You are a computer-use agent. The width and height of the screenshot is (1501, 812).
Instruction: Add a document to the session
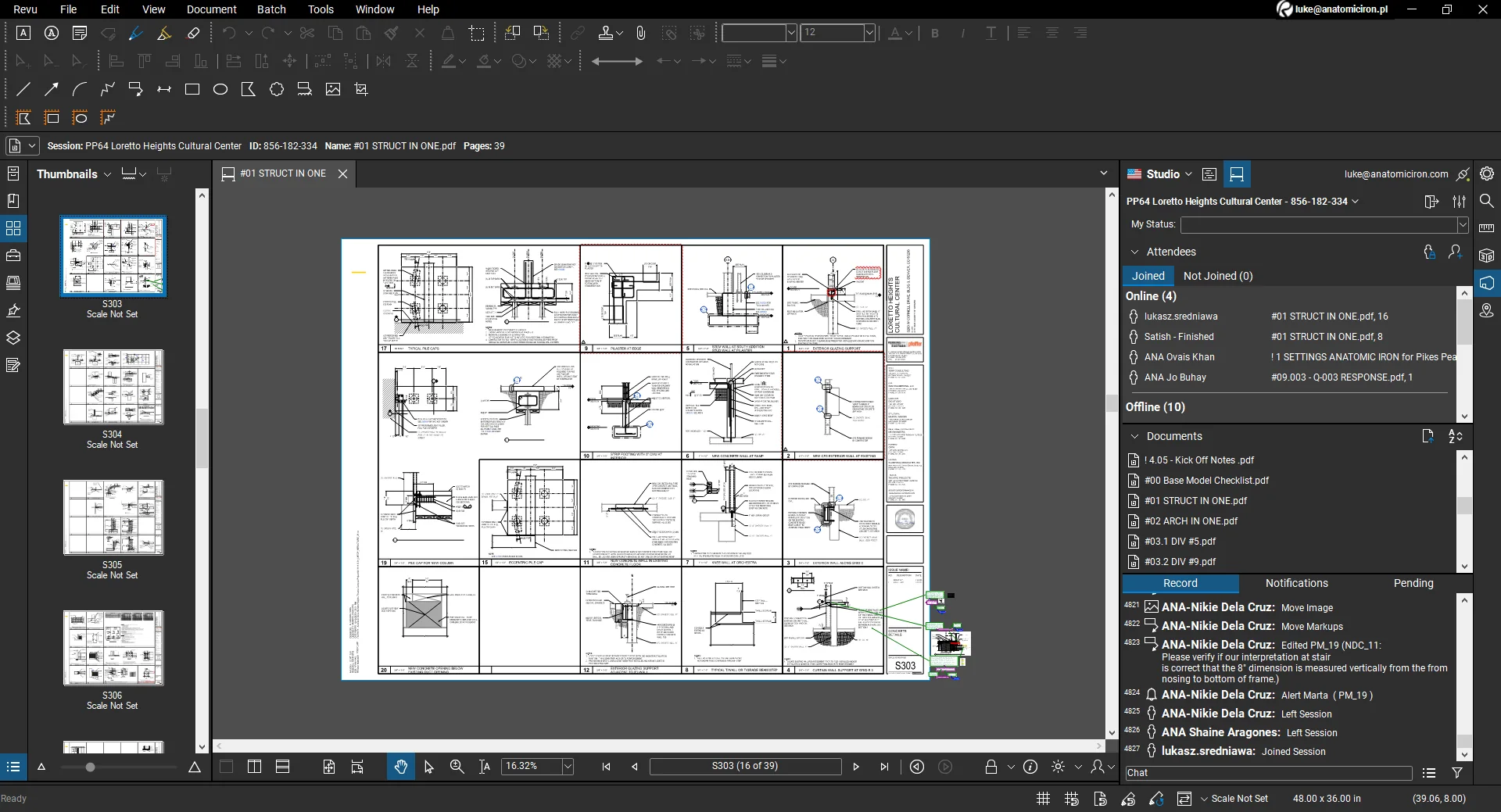tap(1428, 436)
